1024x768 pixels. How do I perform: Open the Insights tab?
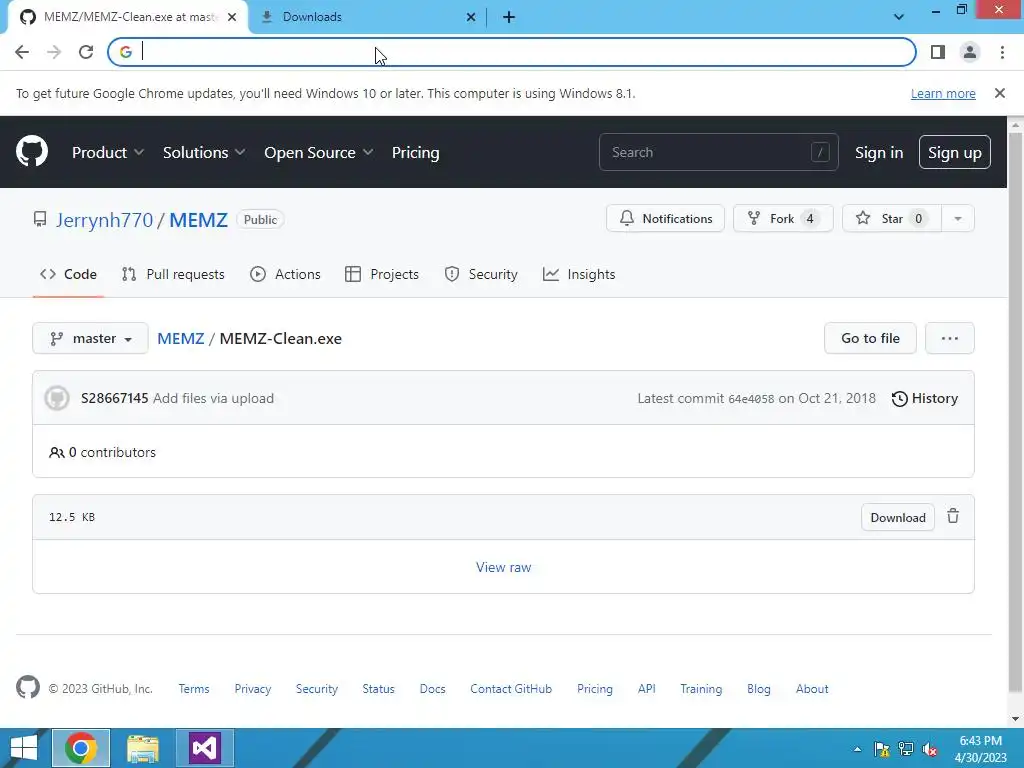(579, 274)
